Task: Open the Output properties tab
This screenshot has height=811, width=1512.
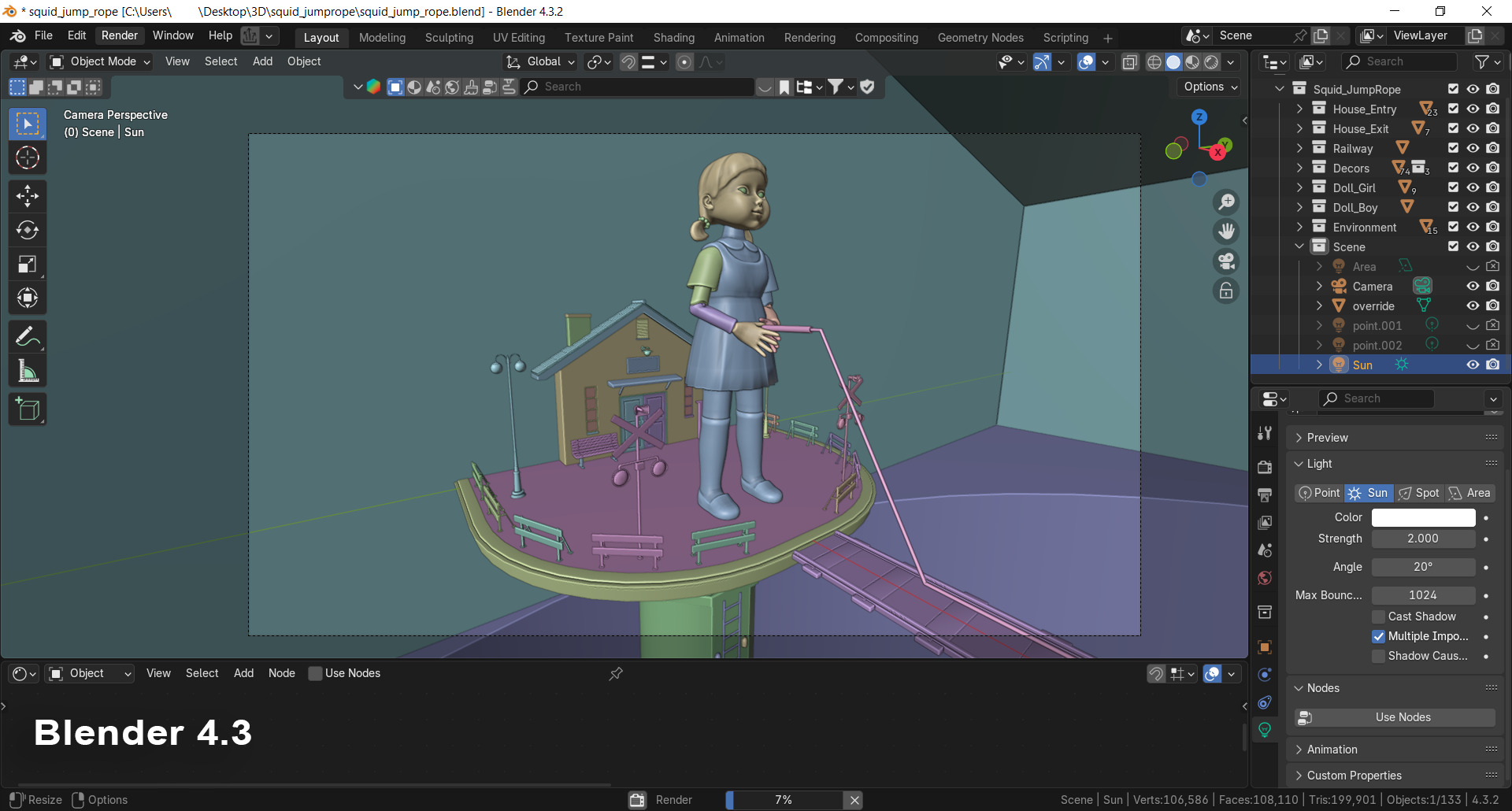Action: point(1265,494)
